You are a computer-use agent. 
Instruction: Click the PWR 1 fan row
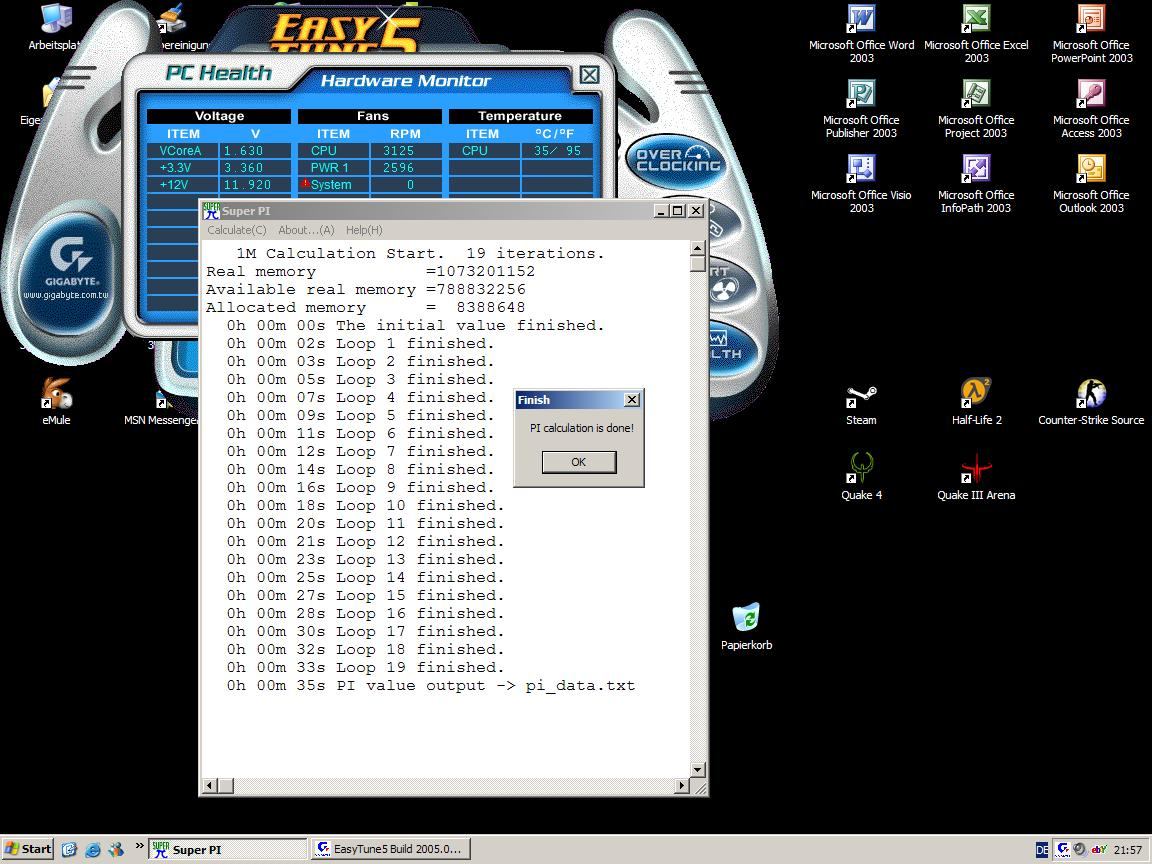[x=370, y=168]
